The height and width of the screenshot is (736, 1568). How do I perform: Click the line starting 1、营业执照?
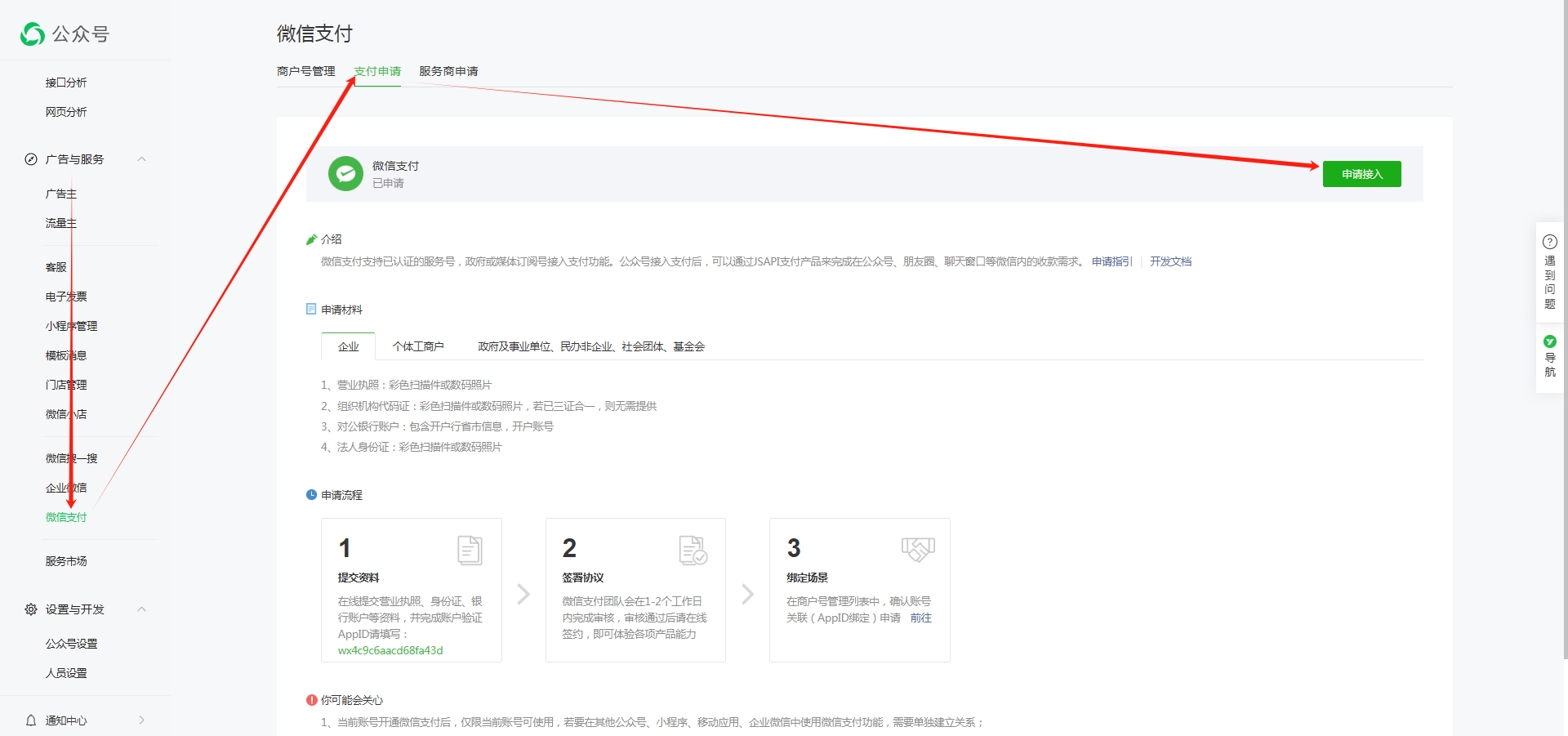(x=406, y=385)
